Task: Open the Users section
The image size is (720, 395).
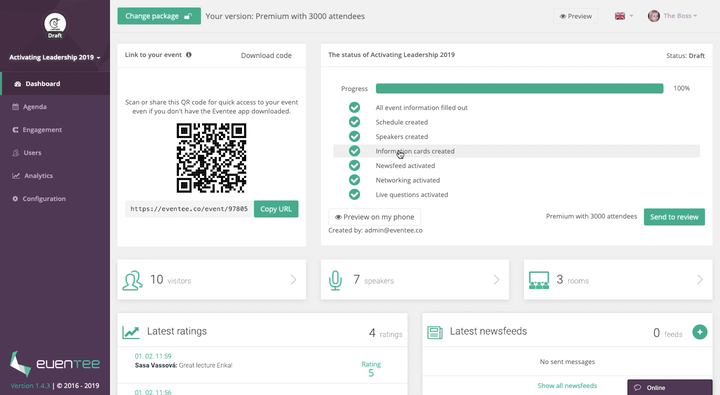Action: [x=55, y=152]
